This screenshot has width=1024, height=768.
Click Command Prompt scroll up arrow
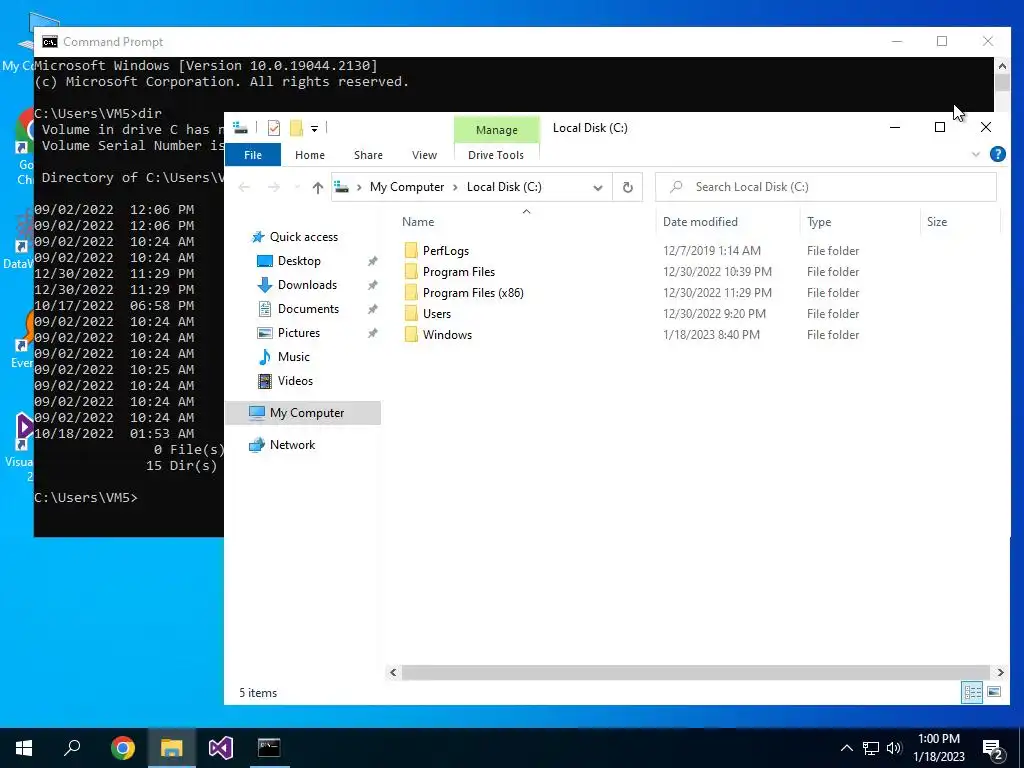1002,65
